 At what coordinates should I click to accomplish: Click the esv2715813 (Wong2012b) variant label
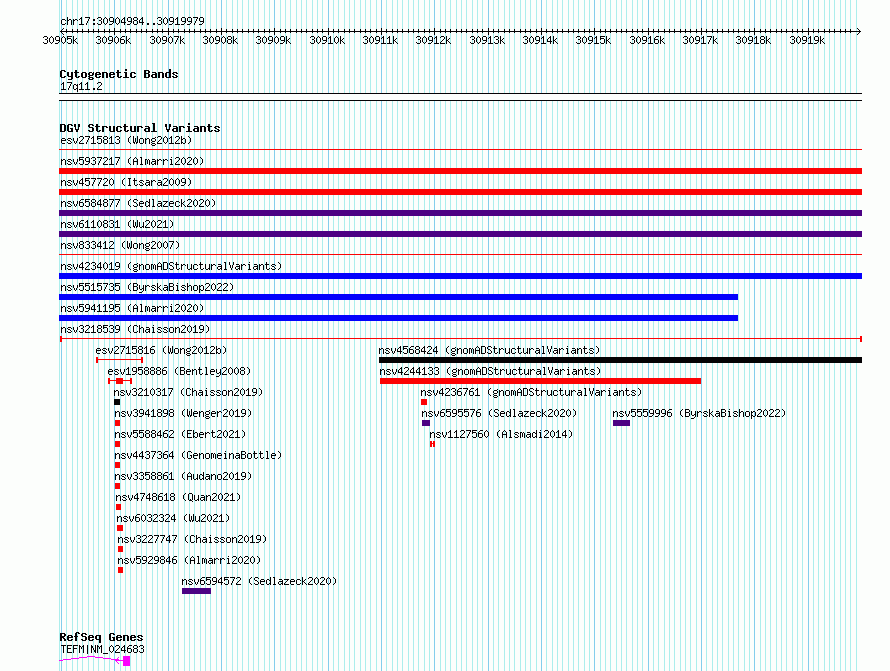[126, 140]
